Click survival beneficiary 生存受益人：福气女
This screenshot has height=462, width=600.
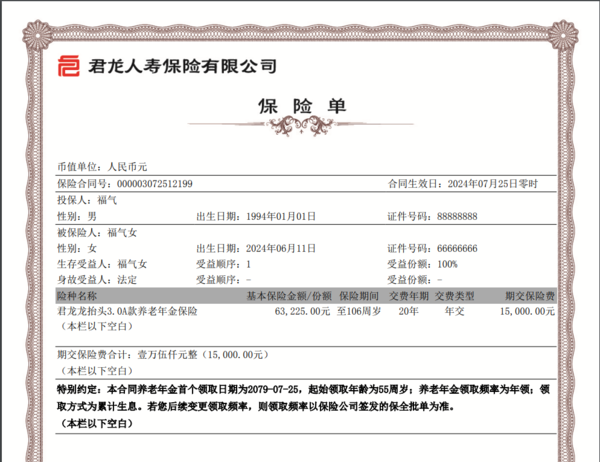[x=102, y=264]
